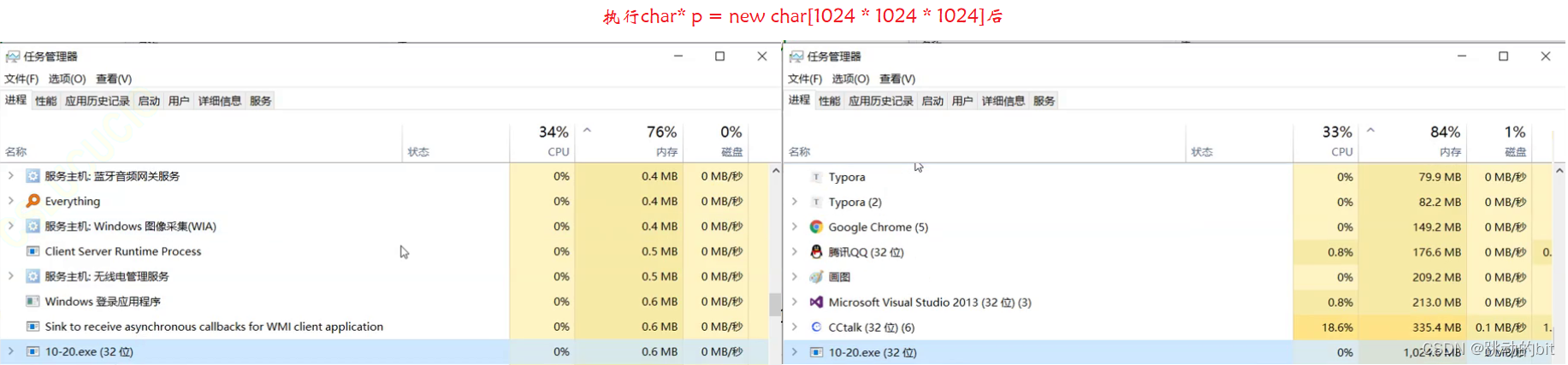Expand 10-20.exe in right Task Manager

coord(794,351)
